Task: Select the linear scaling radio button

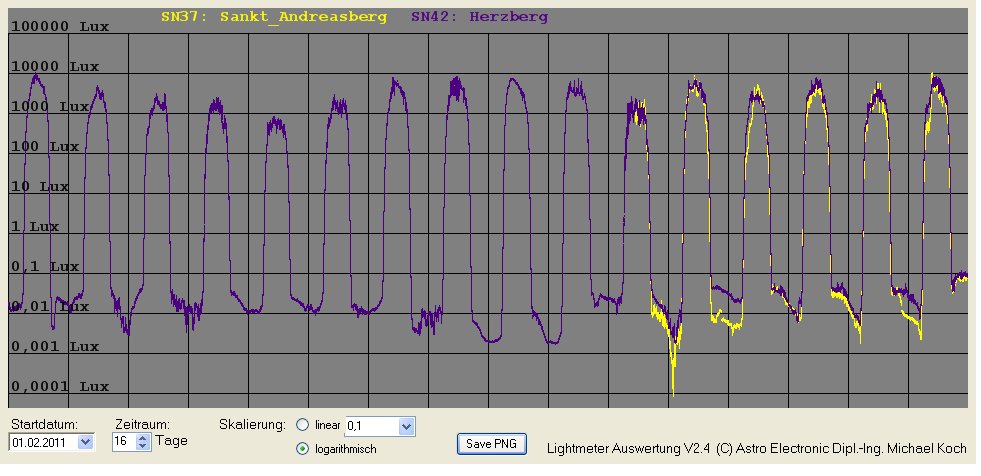Action: coord(303,425)
